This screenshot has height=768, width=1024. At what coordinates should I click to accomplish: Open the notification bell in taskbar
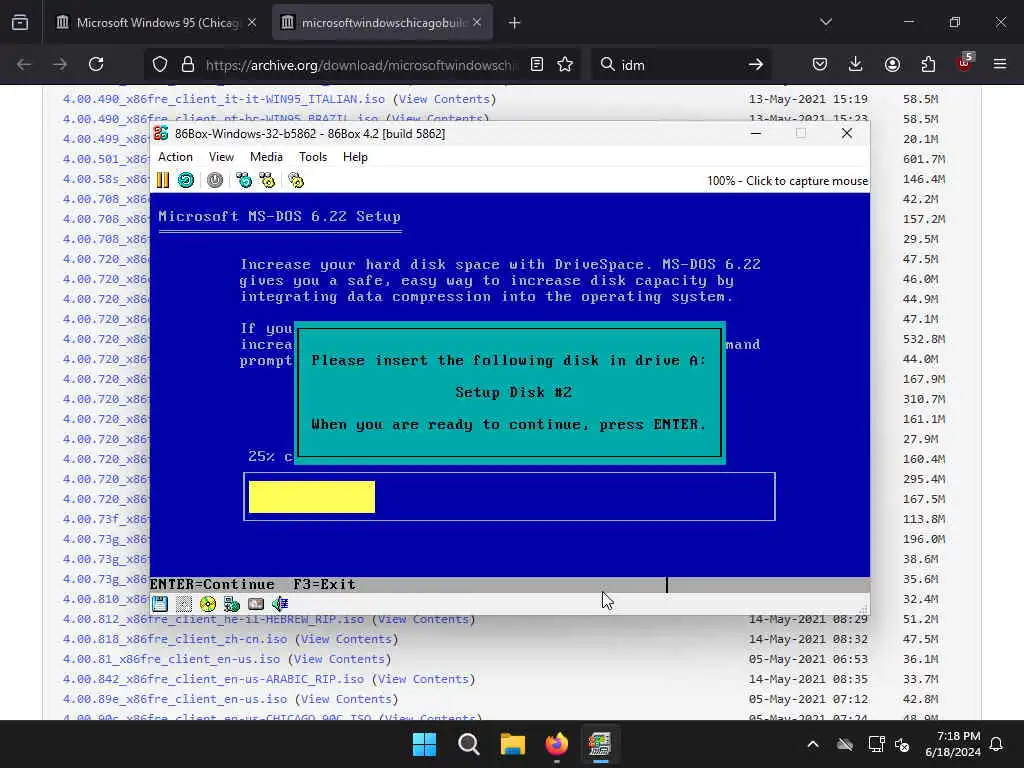pos(997,744)
